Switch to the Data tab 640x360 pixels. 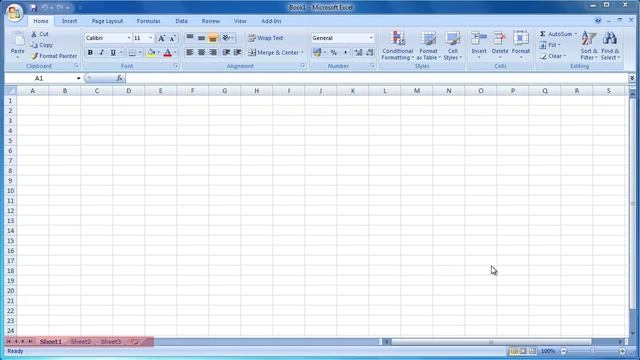click(181, 21)
